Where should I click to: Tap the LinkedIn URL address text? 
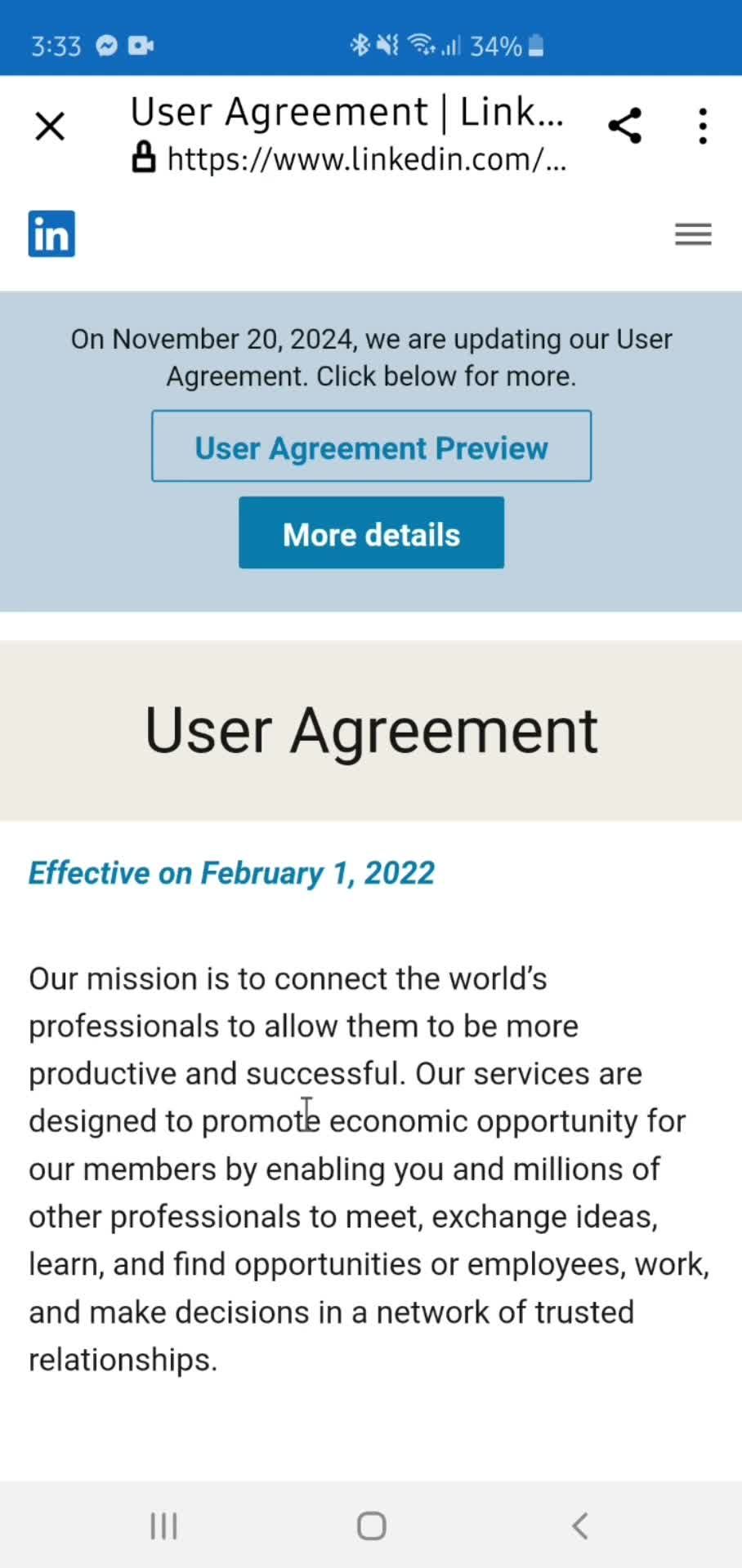pyautogui.click(x=366, y=158)
